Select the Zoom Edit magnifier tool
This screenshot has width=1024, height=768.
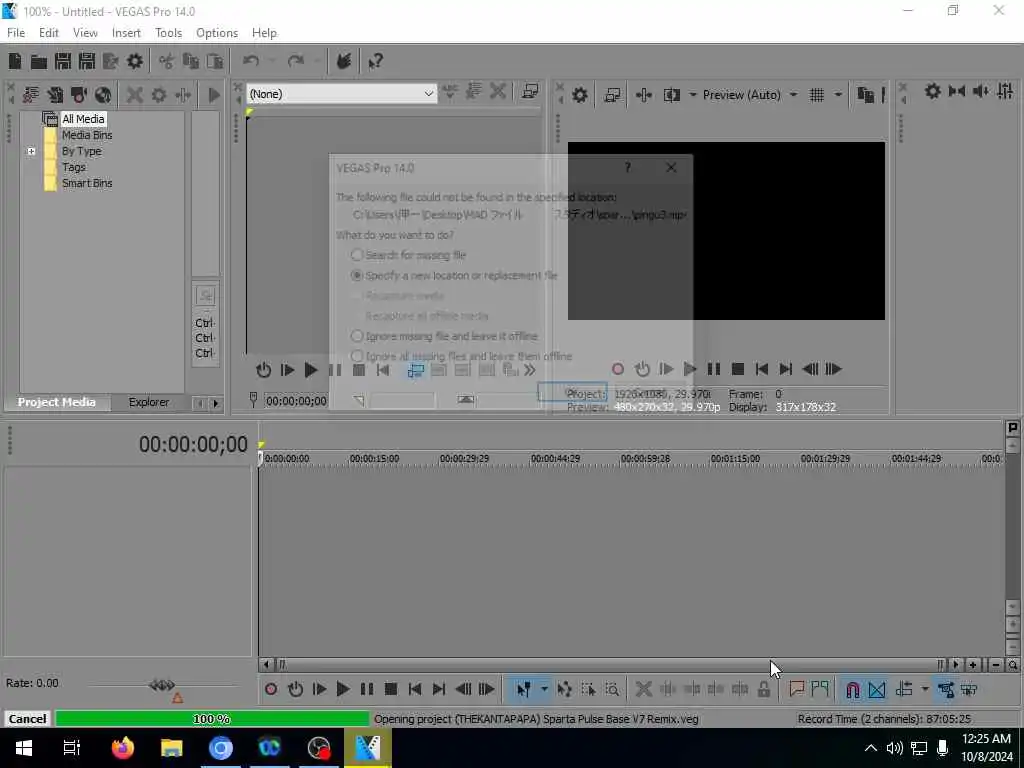click(x=612, y=689)
